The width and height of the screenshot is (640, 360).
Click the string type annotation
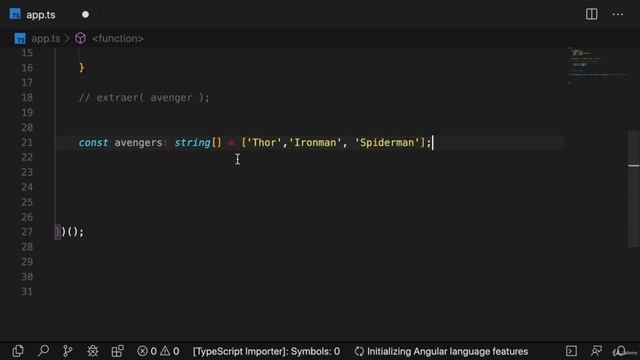pyautogui.click(x=192, y=142)
